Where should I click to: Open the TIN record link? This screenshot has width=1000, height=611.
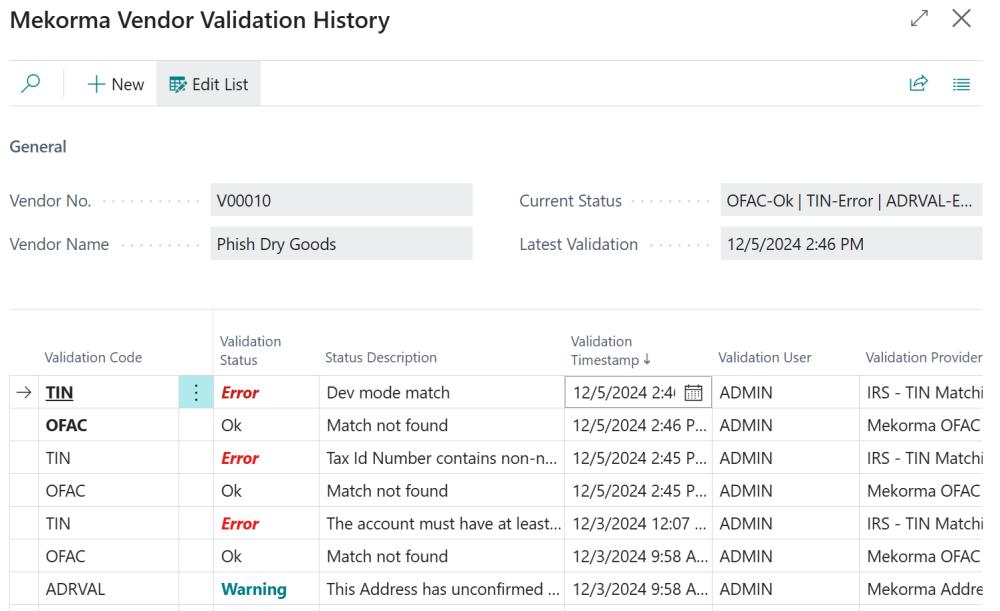(58, 392)
